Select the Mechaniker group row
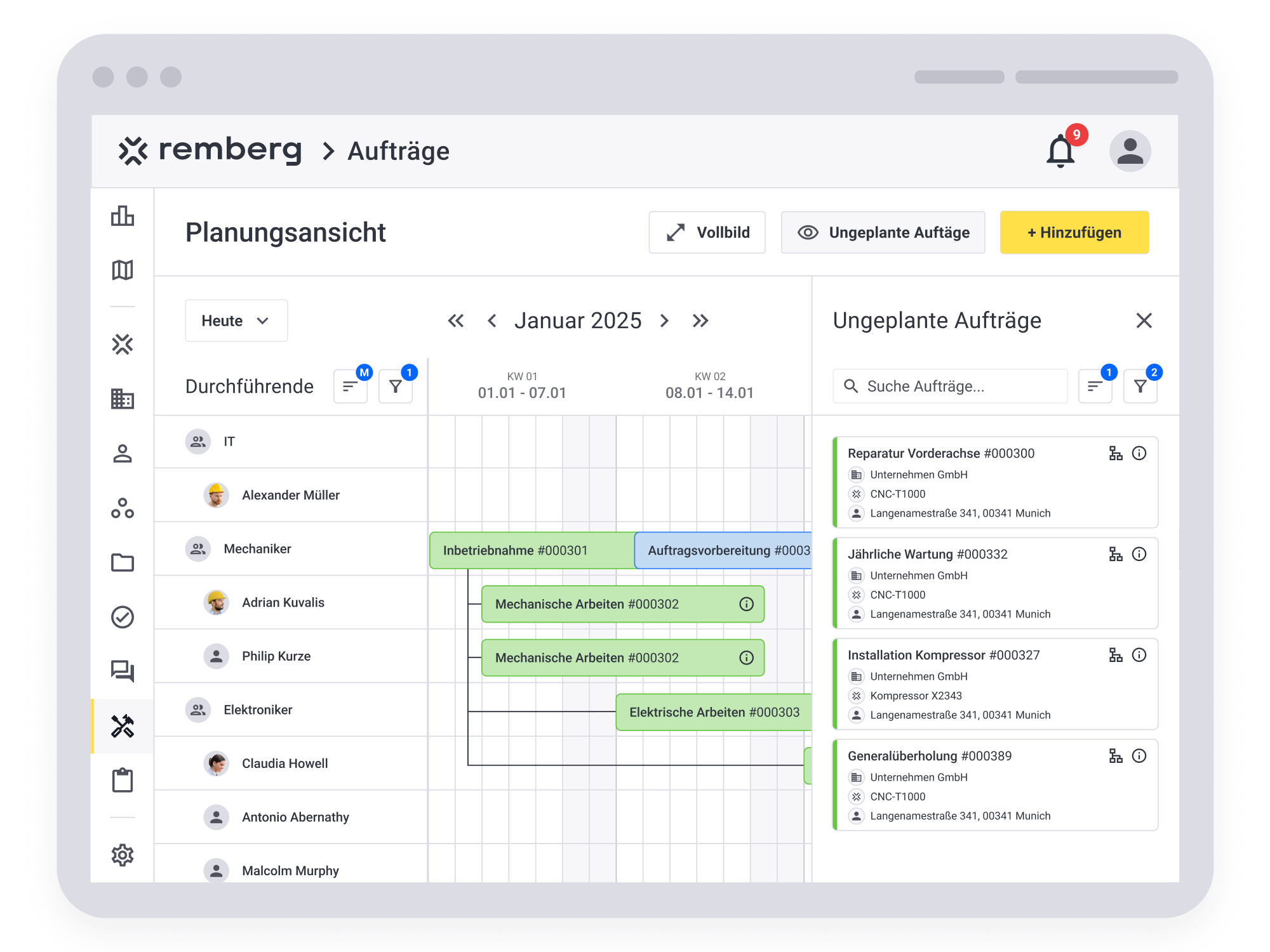 257,549
